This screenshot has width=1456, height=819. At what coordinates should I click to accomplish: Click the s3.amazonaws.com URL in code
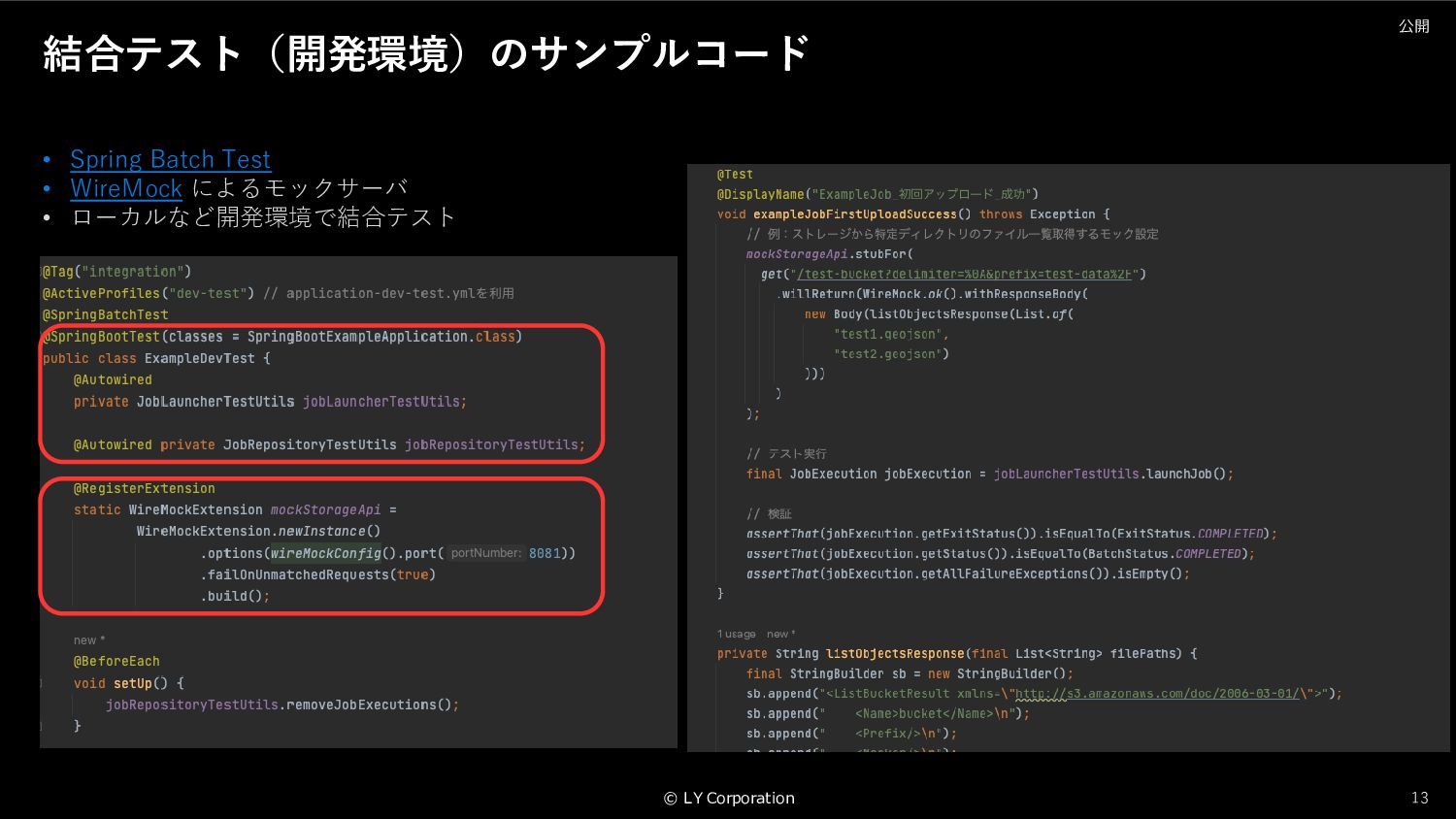pos(1157,694)
